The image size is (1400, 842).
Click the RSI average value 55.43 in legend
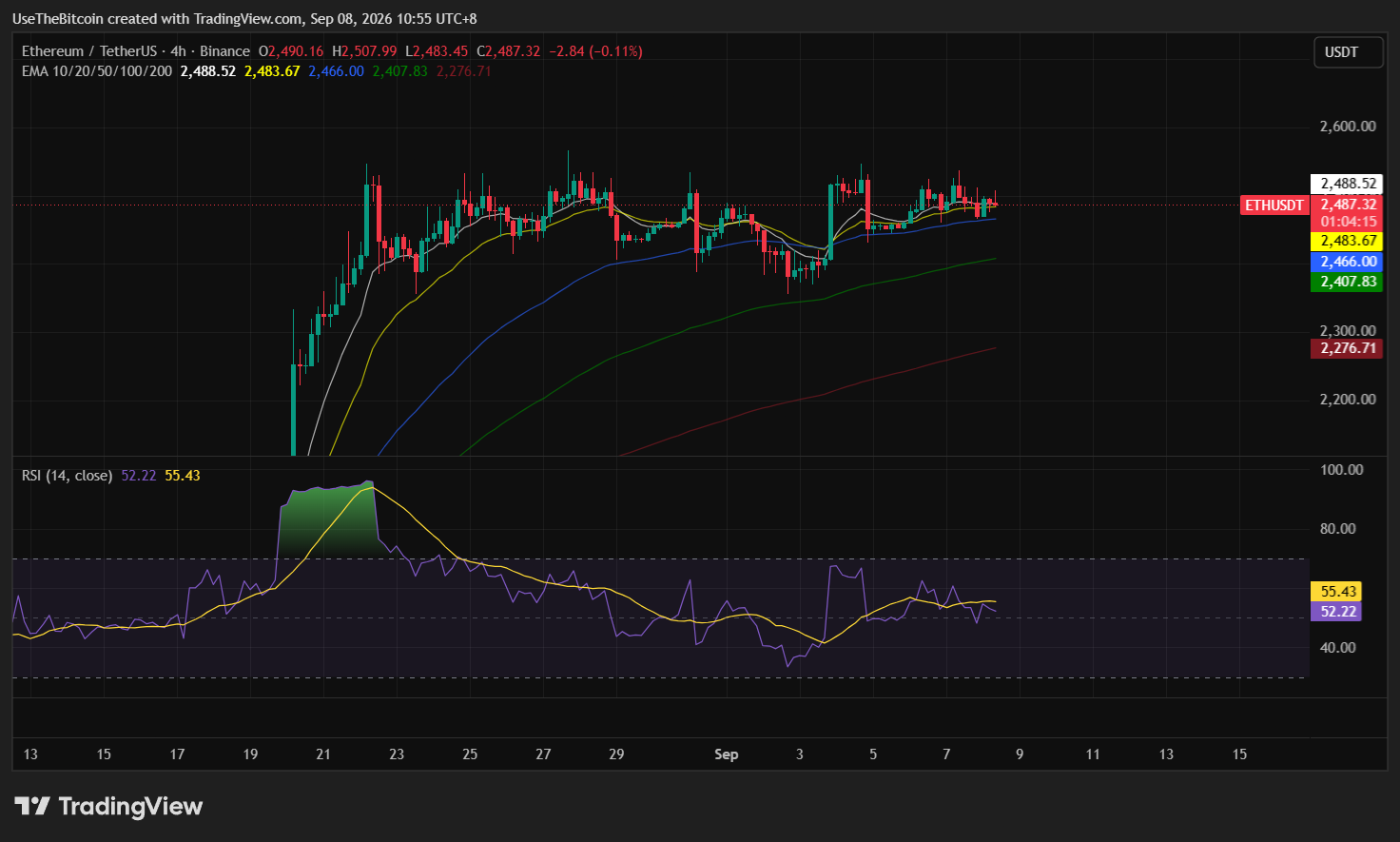(x=183, y=476)
